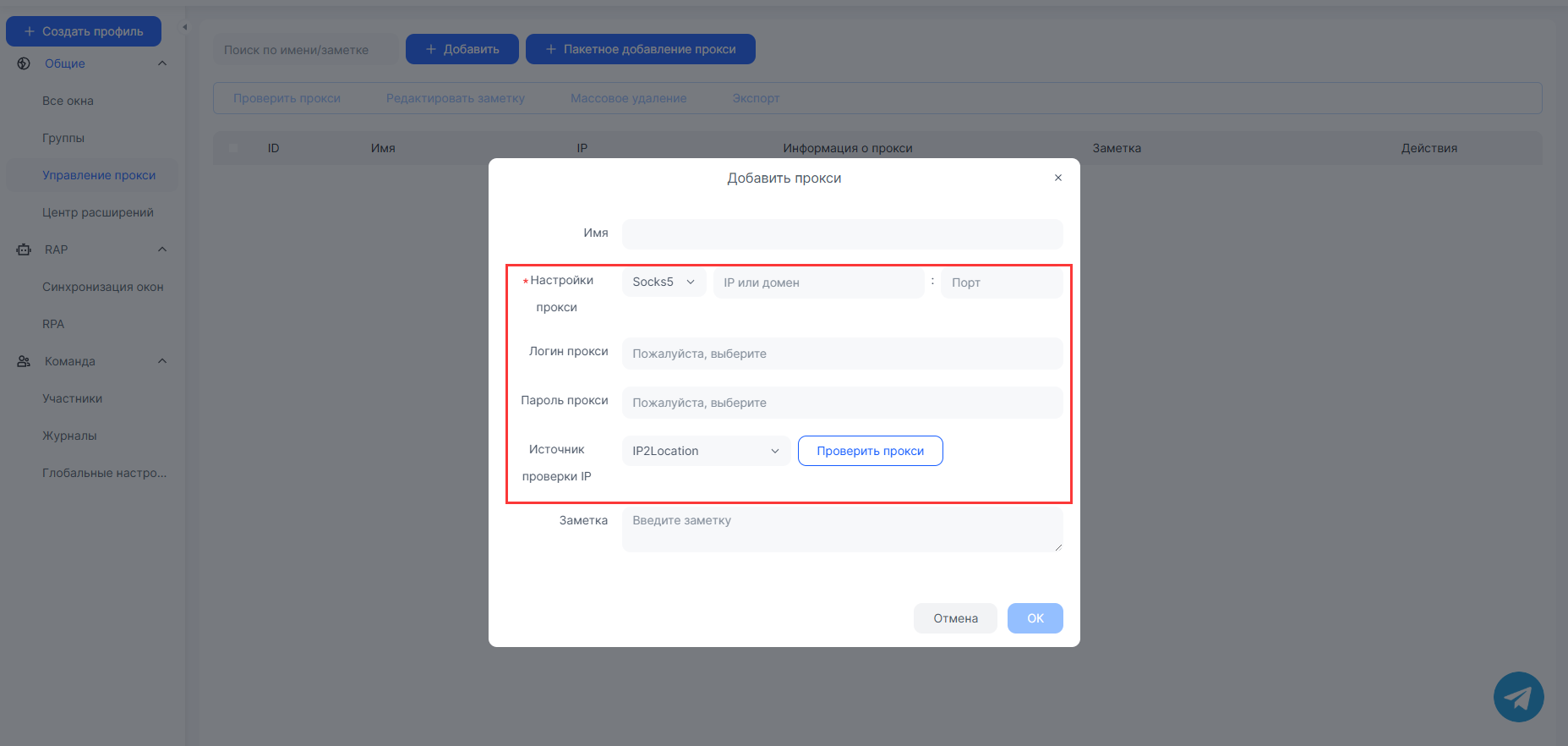
Task: Click the Отмена button
Action: (x=955, y=618)
